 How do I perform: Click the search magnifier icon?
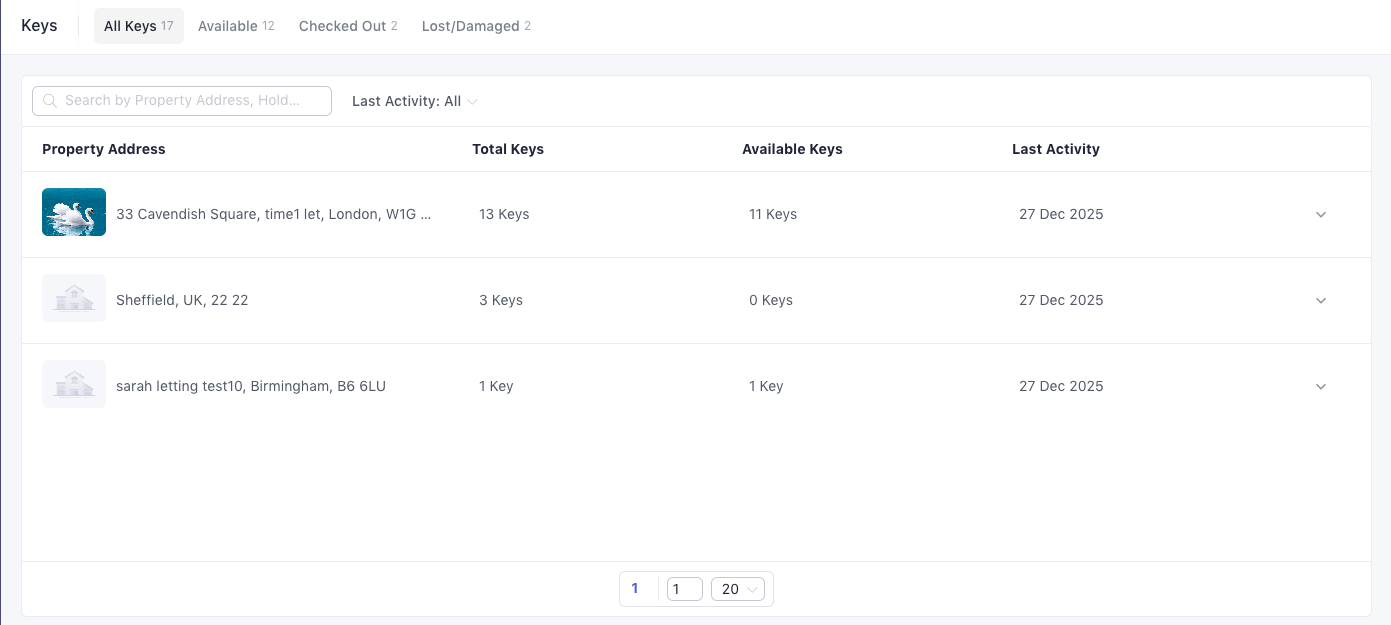click(x=50, y=101)
